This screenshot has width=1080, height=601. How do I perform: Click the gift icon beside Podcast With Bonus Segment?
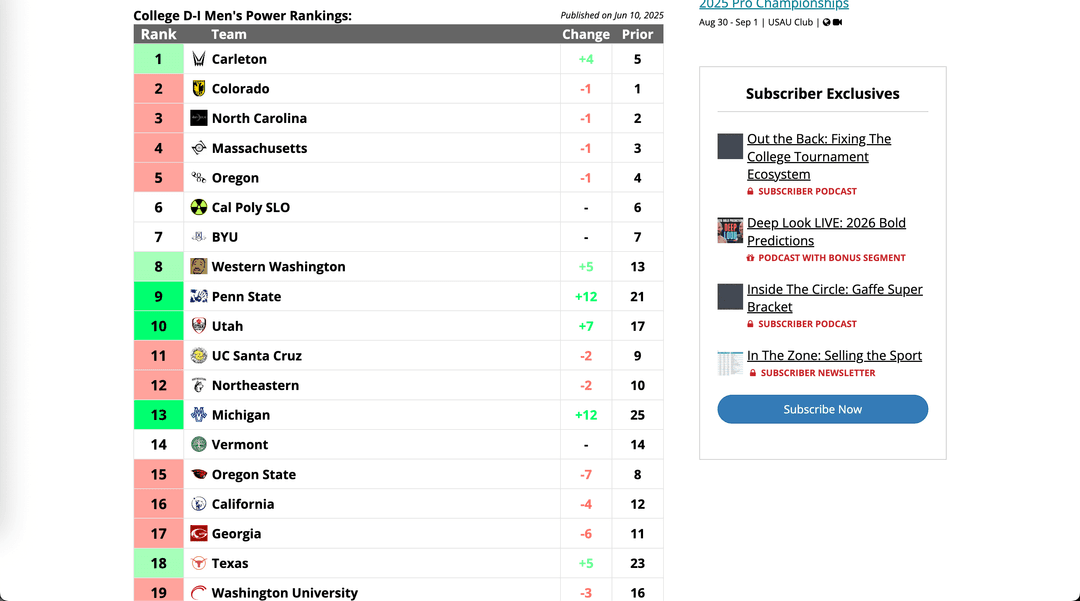750,257
